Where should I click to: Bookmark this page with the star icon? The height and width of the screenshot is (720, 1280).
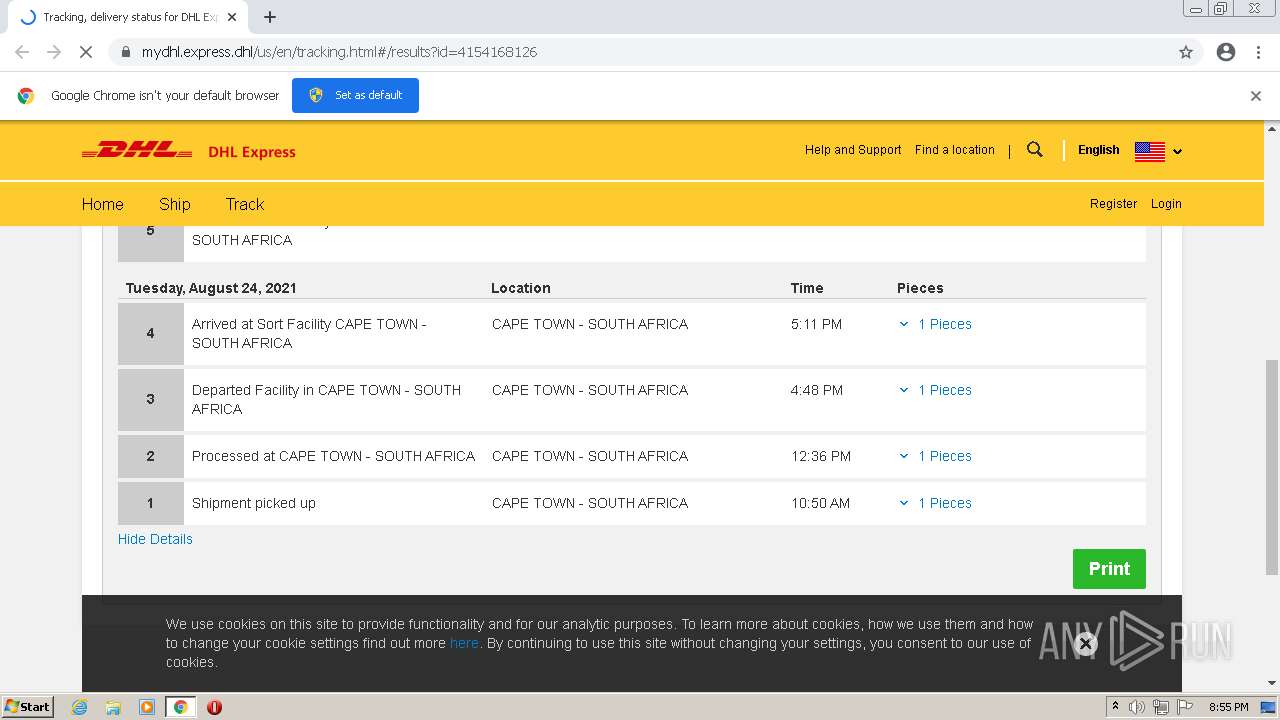1186,52
